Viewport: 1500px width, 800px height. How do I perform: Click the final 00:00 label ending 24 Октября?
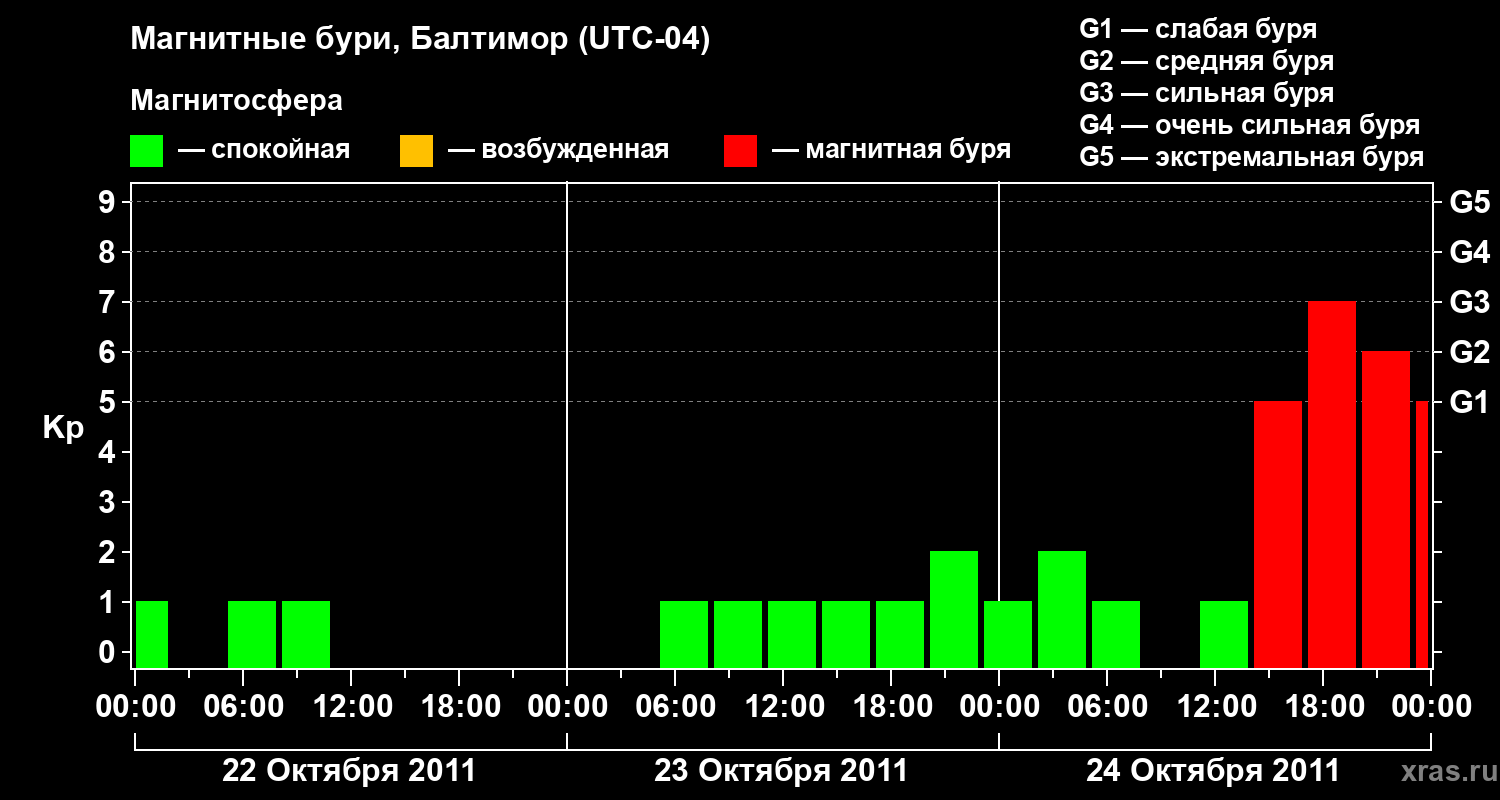click(x=1431, y=707)
